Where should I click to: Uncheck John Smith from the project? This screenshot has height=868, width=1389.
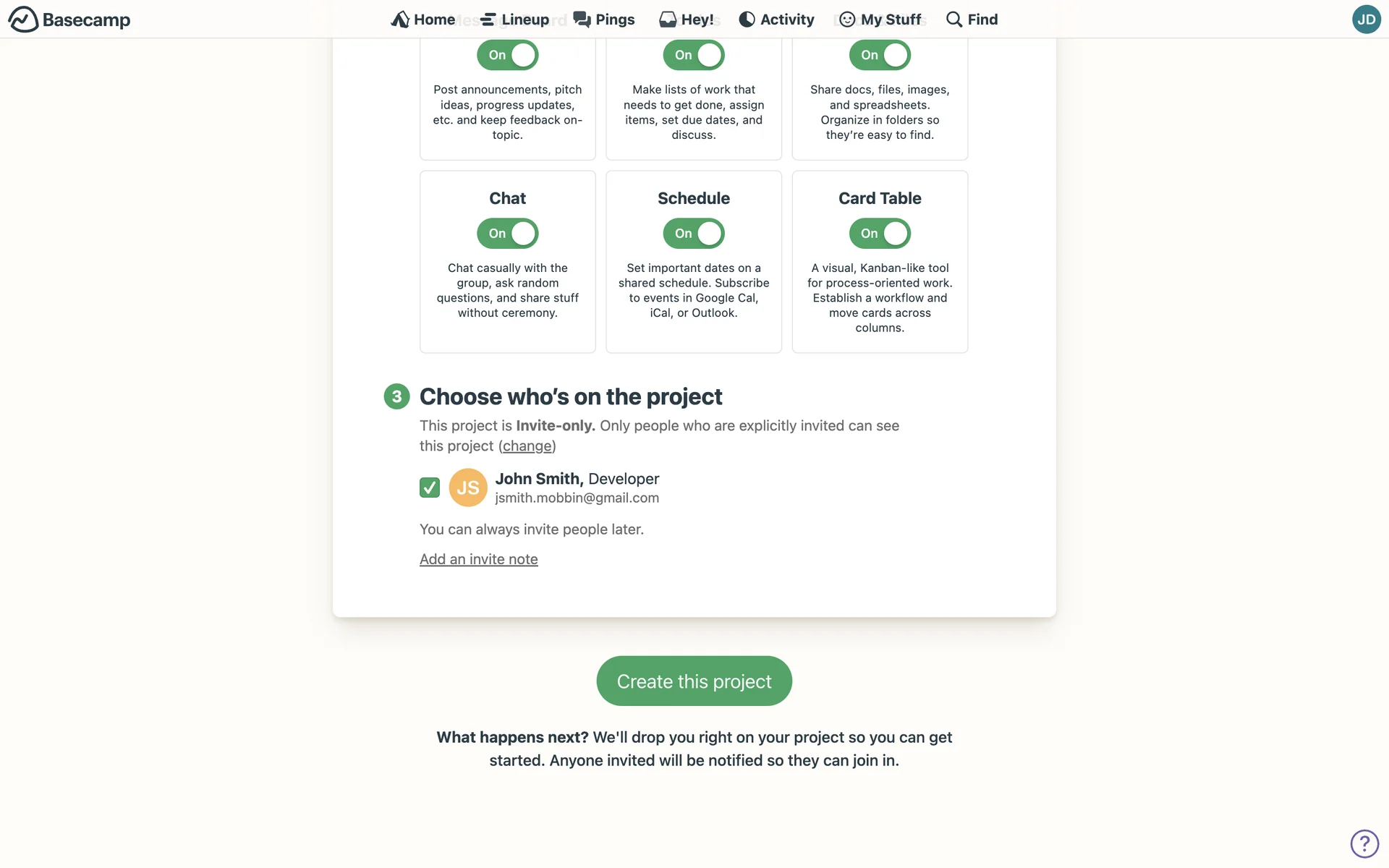(430, 488)
